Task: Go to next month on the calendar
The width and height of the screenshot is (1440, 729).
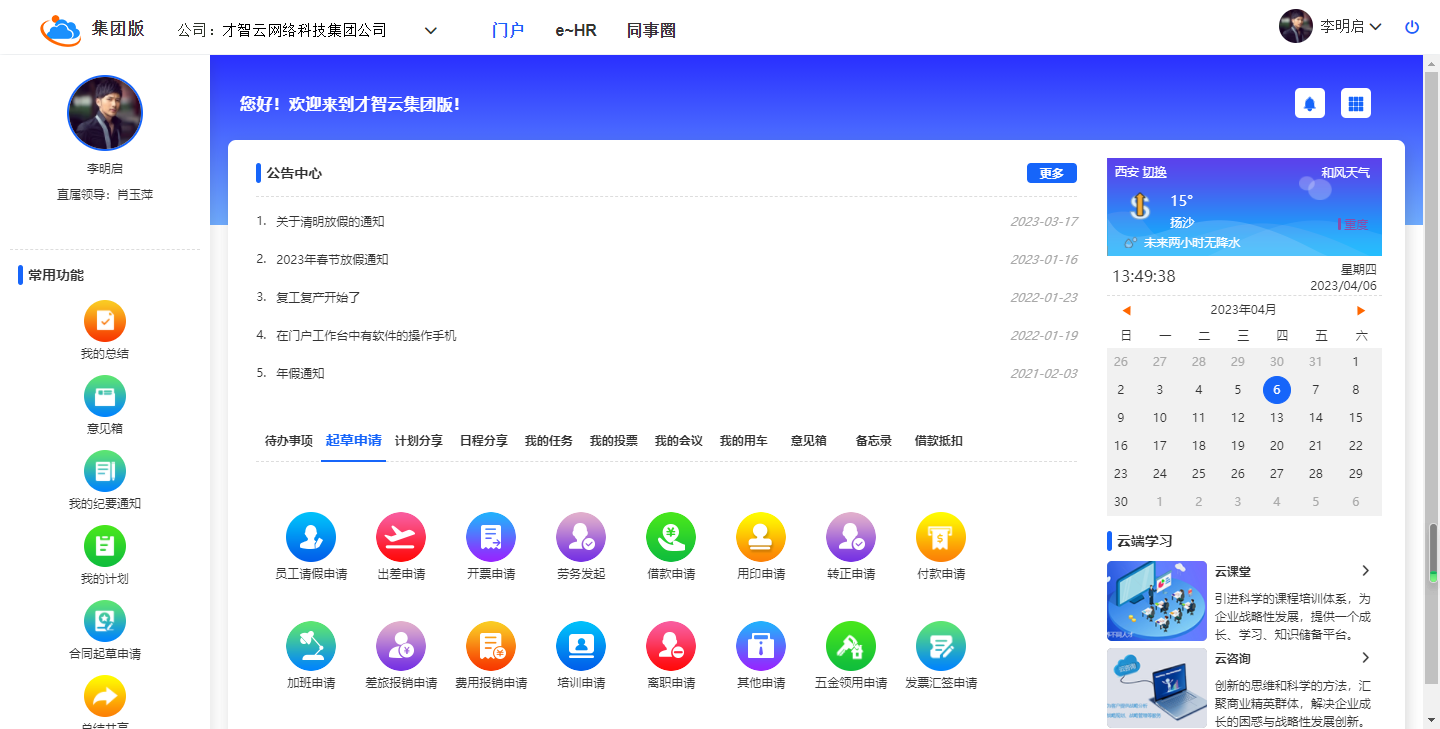Action: 1361,310
